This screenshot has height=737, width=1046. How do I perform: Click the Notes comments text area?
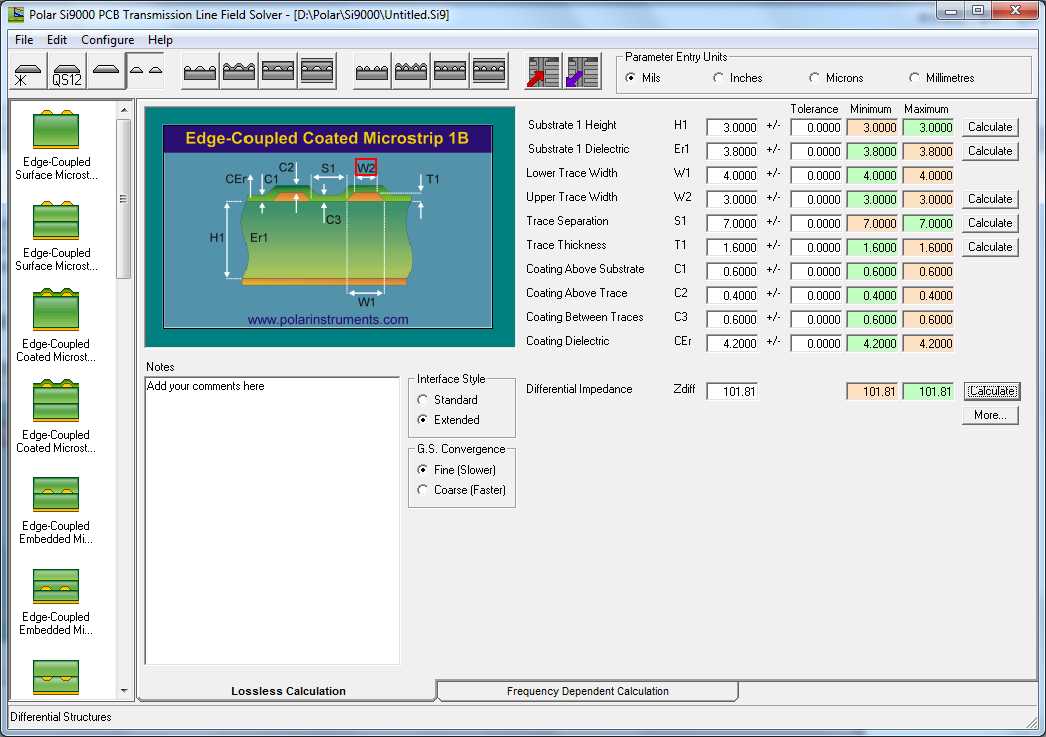coord(272,520)
